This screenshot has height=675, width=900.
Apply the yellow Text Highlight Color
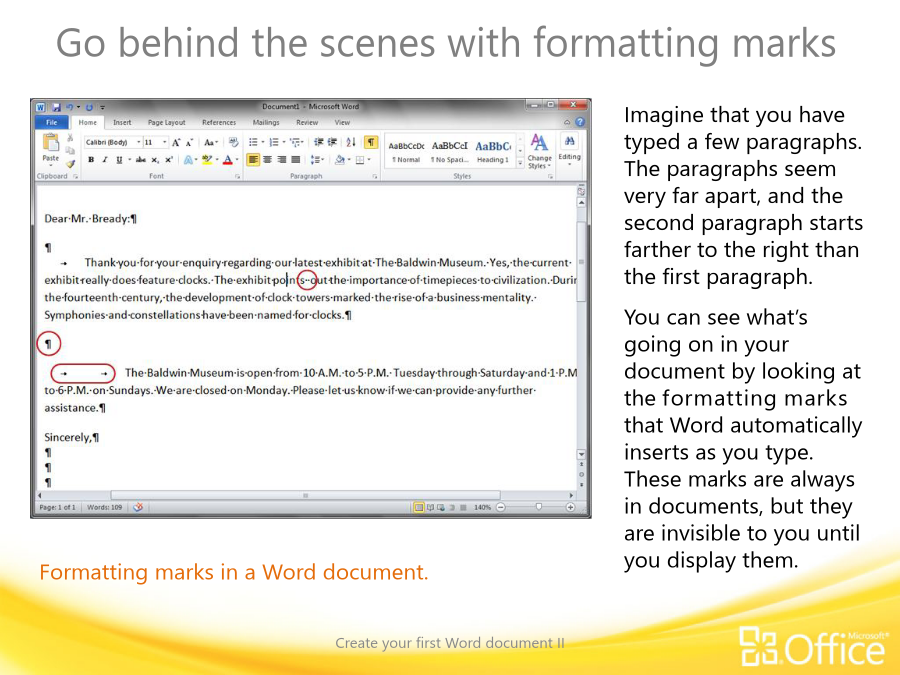click(207, 160)
